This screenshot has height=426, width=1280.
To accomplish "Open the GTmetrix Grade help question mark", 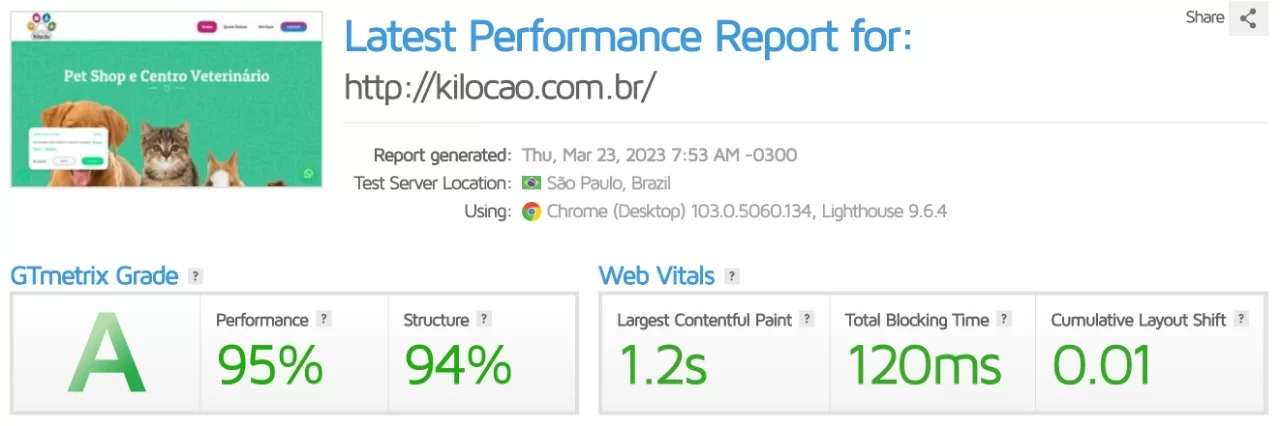I will [x=196, y=276].
